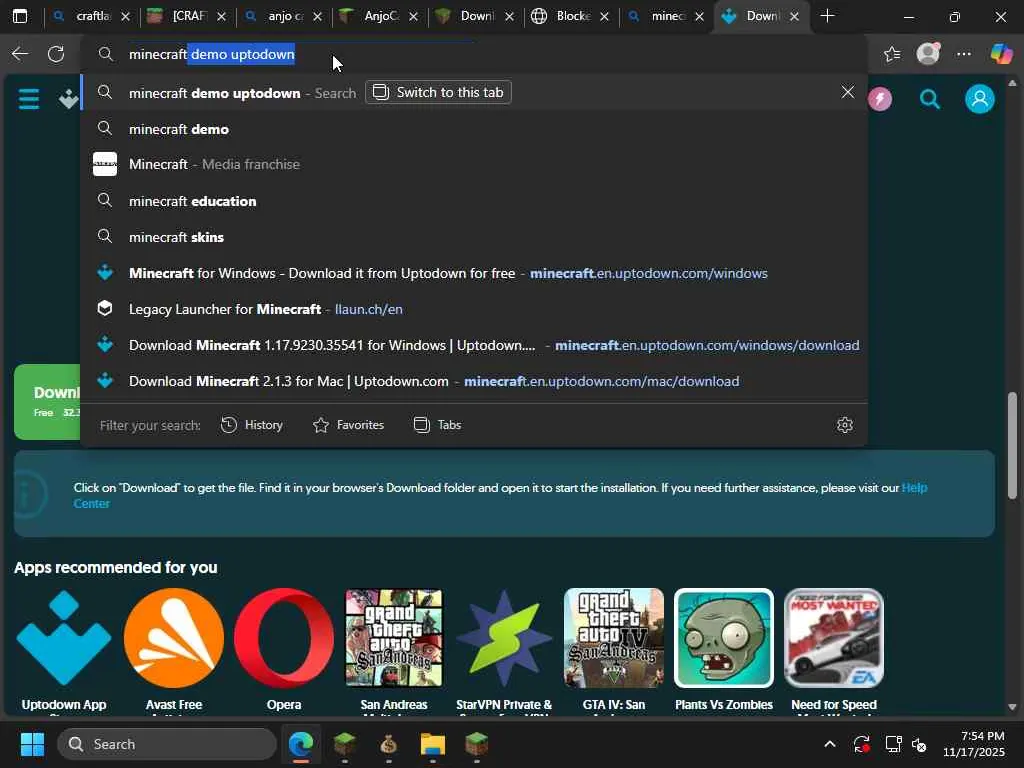This screenshot has width=1024, height=768.
Task: Open the last grass block taskbar icon
Action: [476, 744]
